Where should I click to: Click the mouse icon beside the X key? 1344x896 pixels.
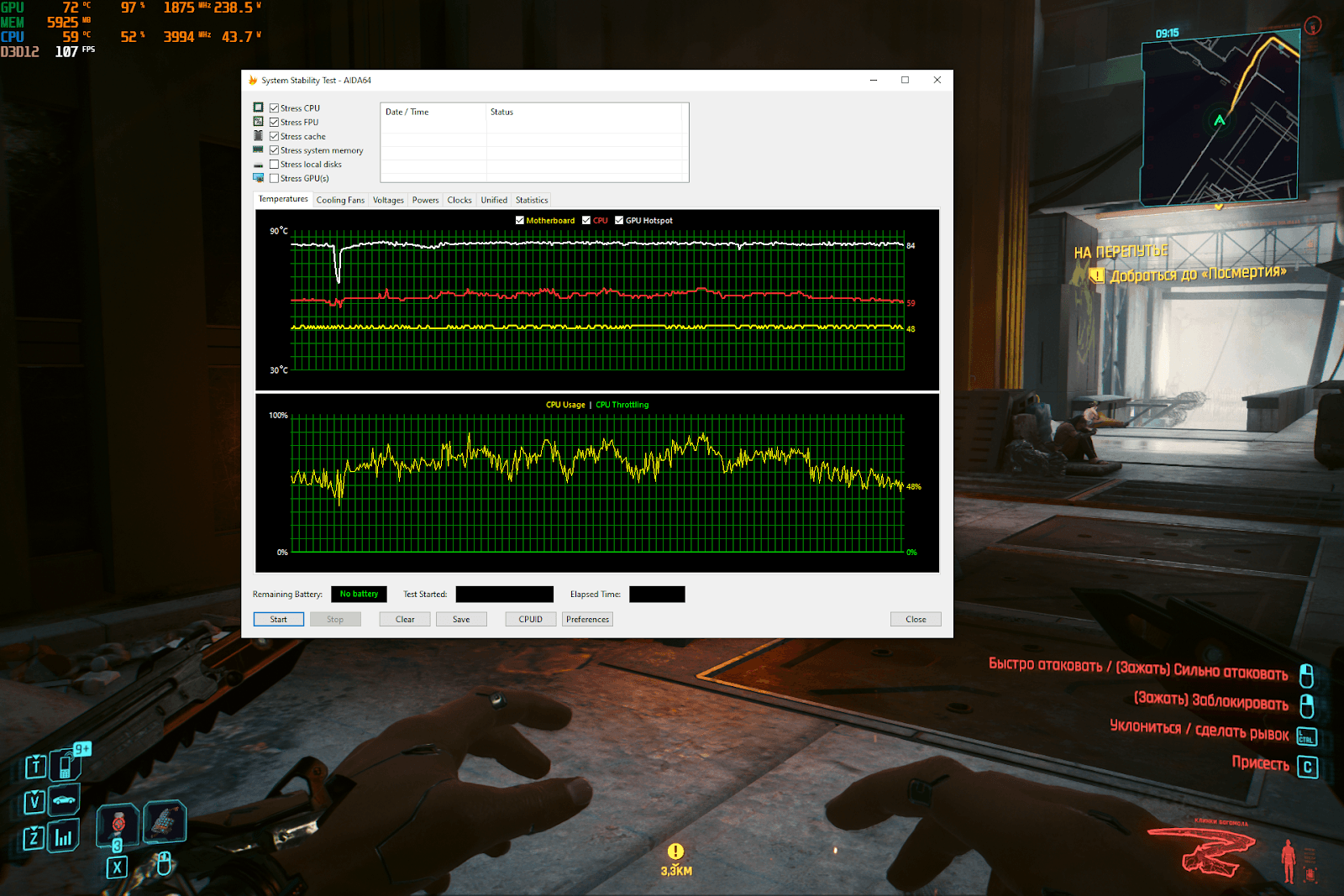point(165,863)
